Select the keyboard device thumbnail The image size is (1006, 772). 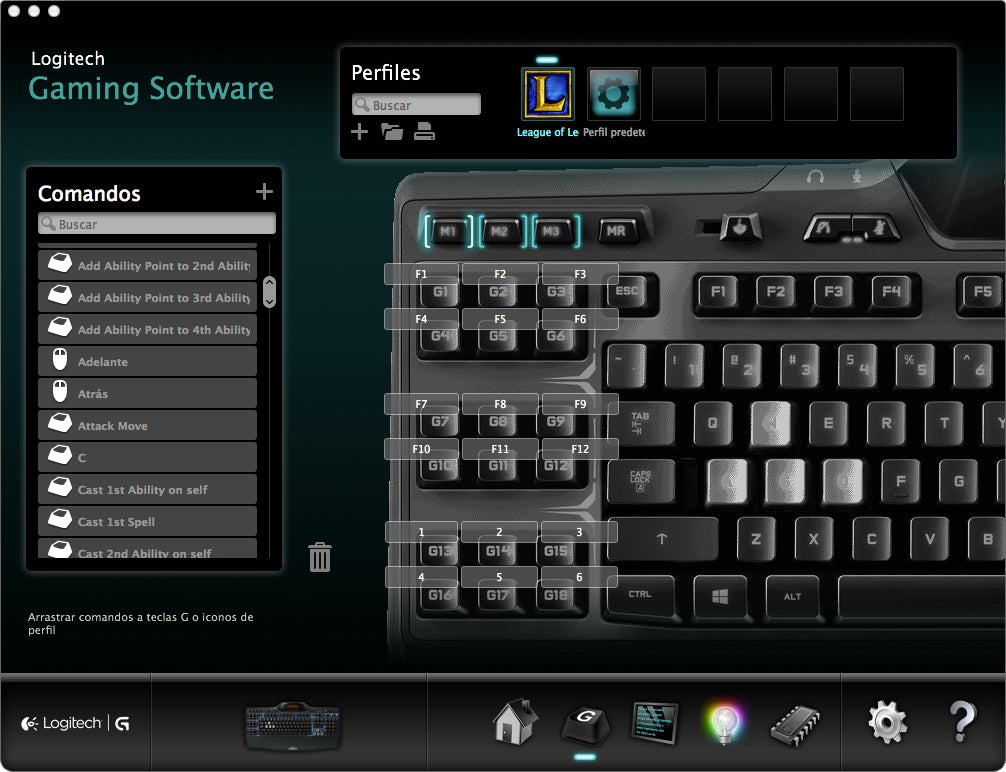pos(293,725)
